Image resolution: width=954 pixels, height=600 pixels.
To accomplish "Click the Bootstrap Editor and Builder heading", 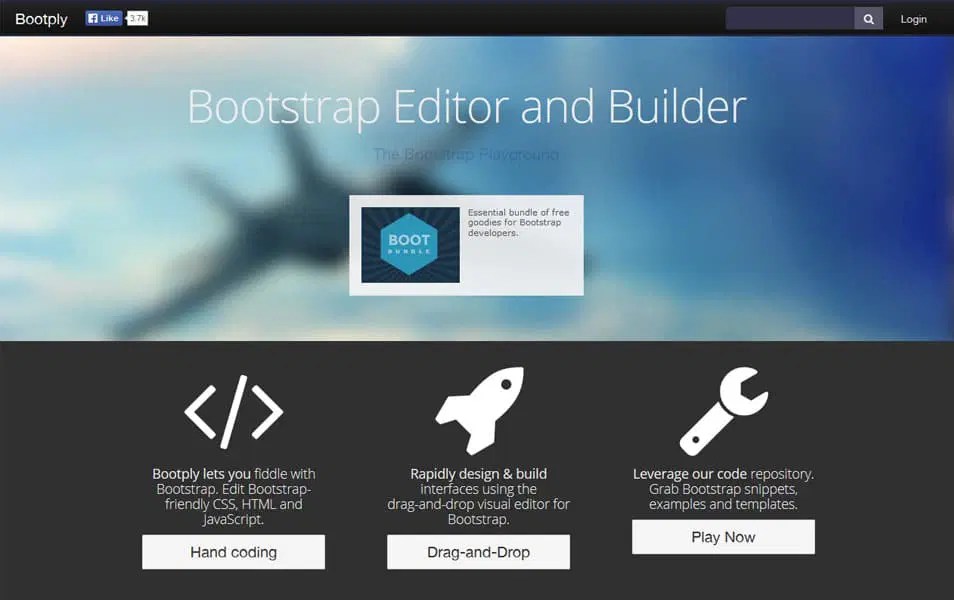I will pos(466,106).
